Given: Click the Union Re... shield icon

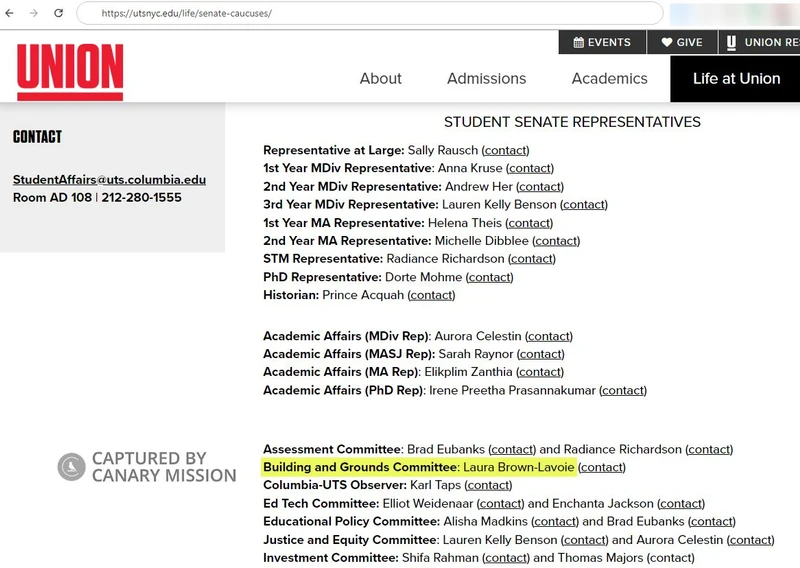Looking at the screenshot, I should tap(731, 42).
